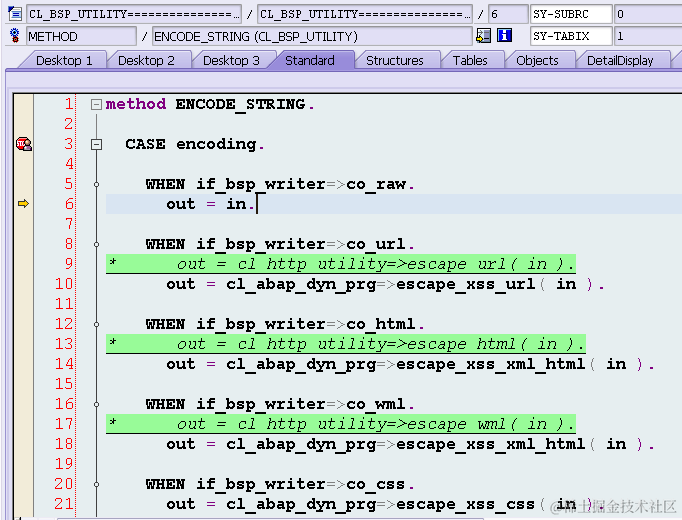
Task: Click line number 21 in the gutter
Action: [64, 504]
